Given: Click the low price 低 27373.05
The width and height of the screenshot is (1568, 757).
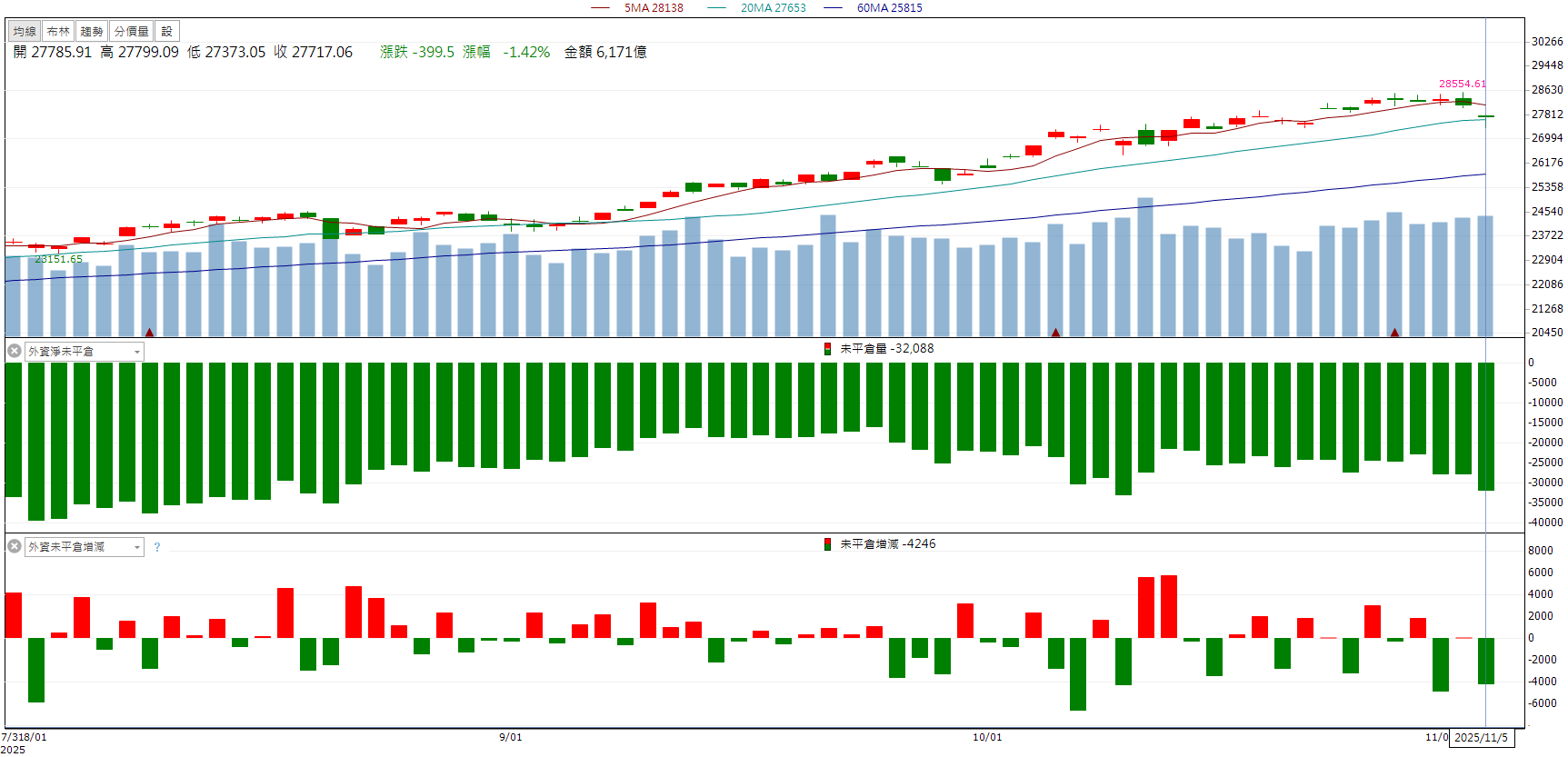Looking at the screenshot, I should [226, 53].
